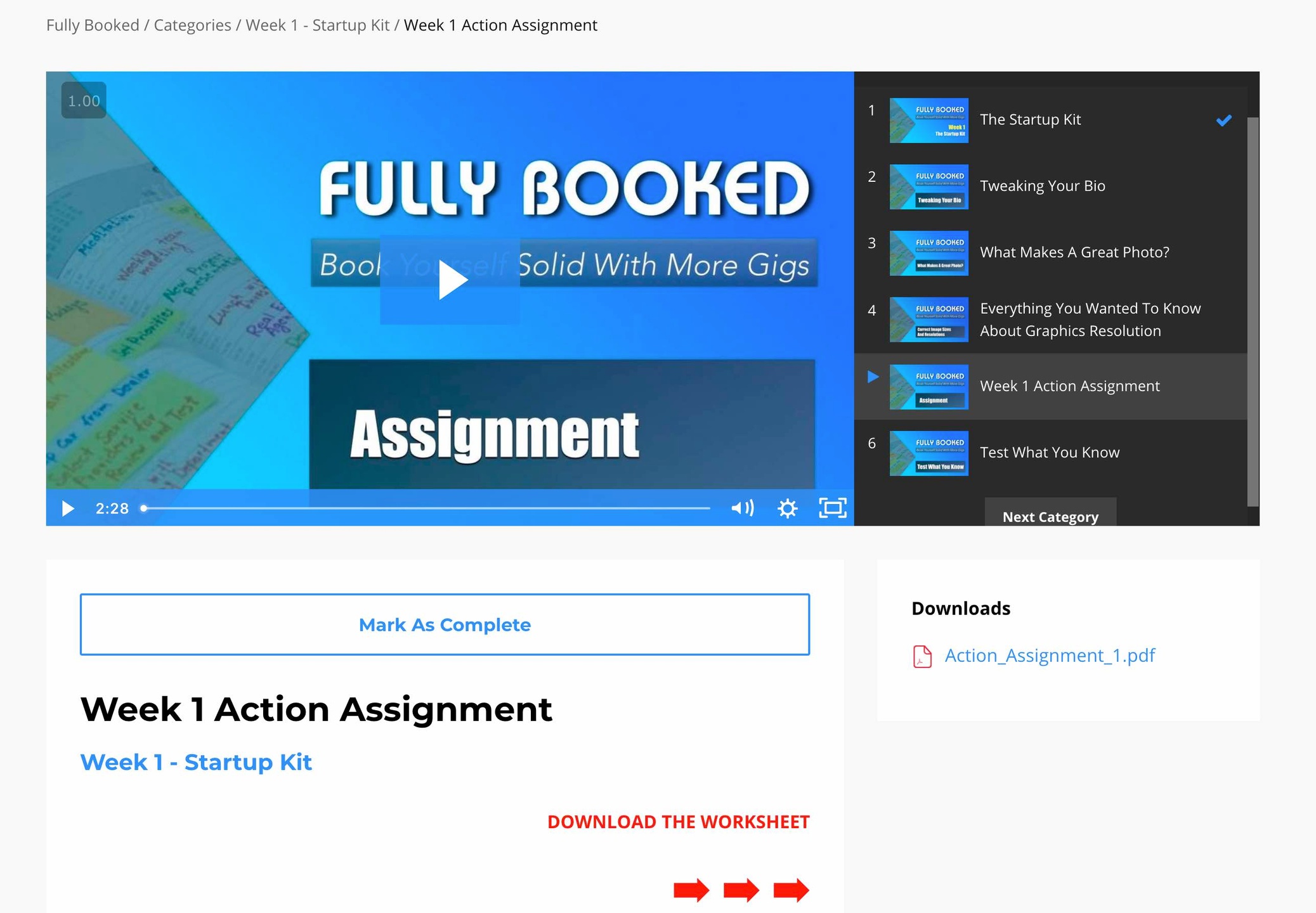
Task: Download Action_Assignment_1.pdf link
Action: tap(1050, 656)
